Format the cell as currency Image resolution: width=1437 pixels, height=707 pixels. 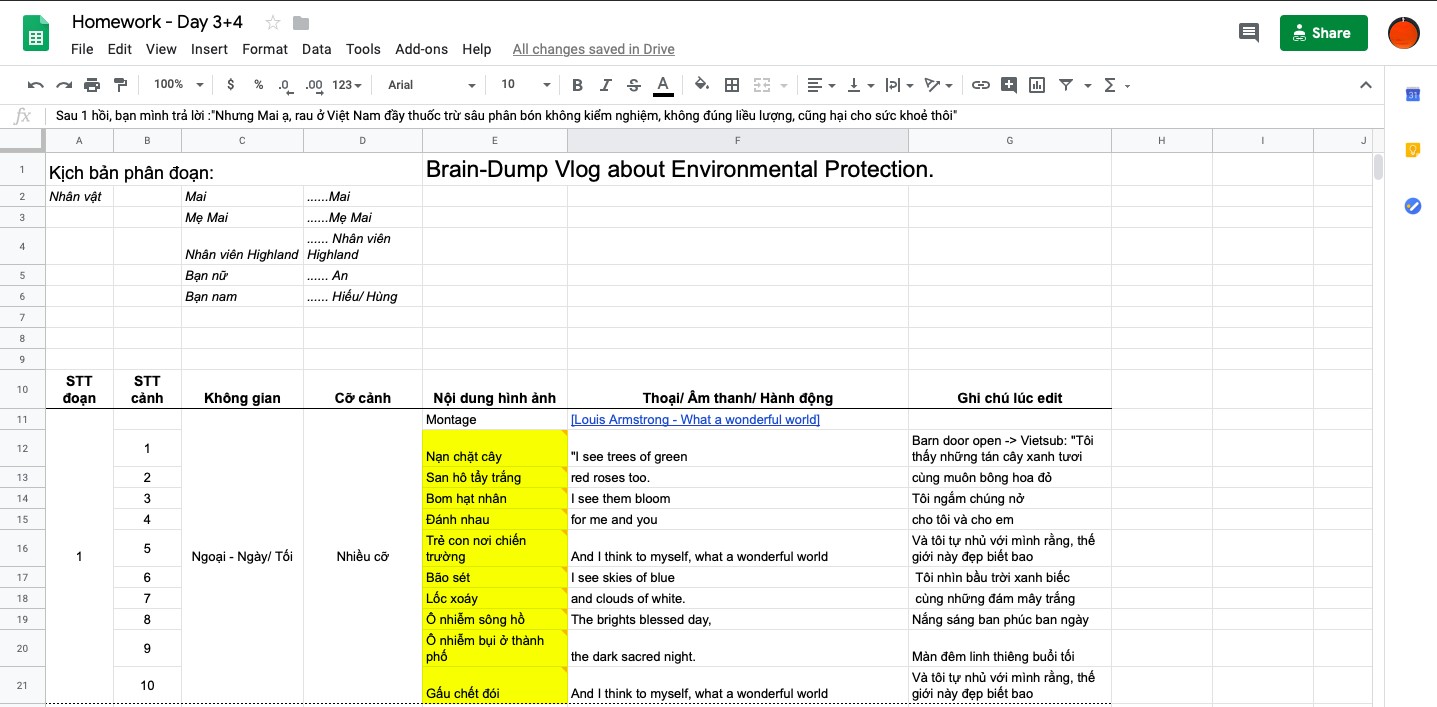point(231,85)
